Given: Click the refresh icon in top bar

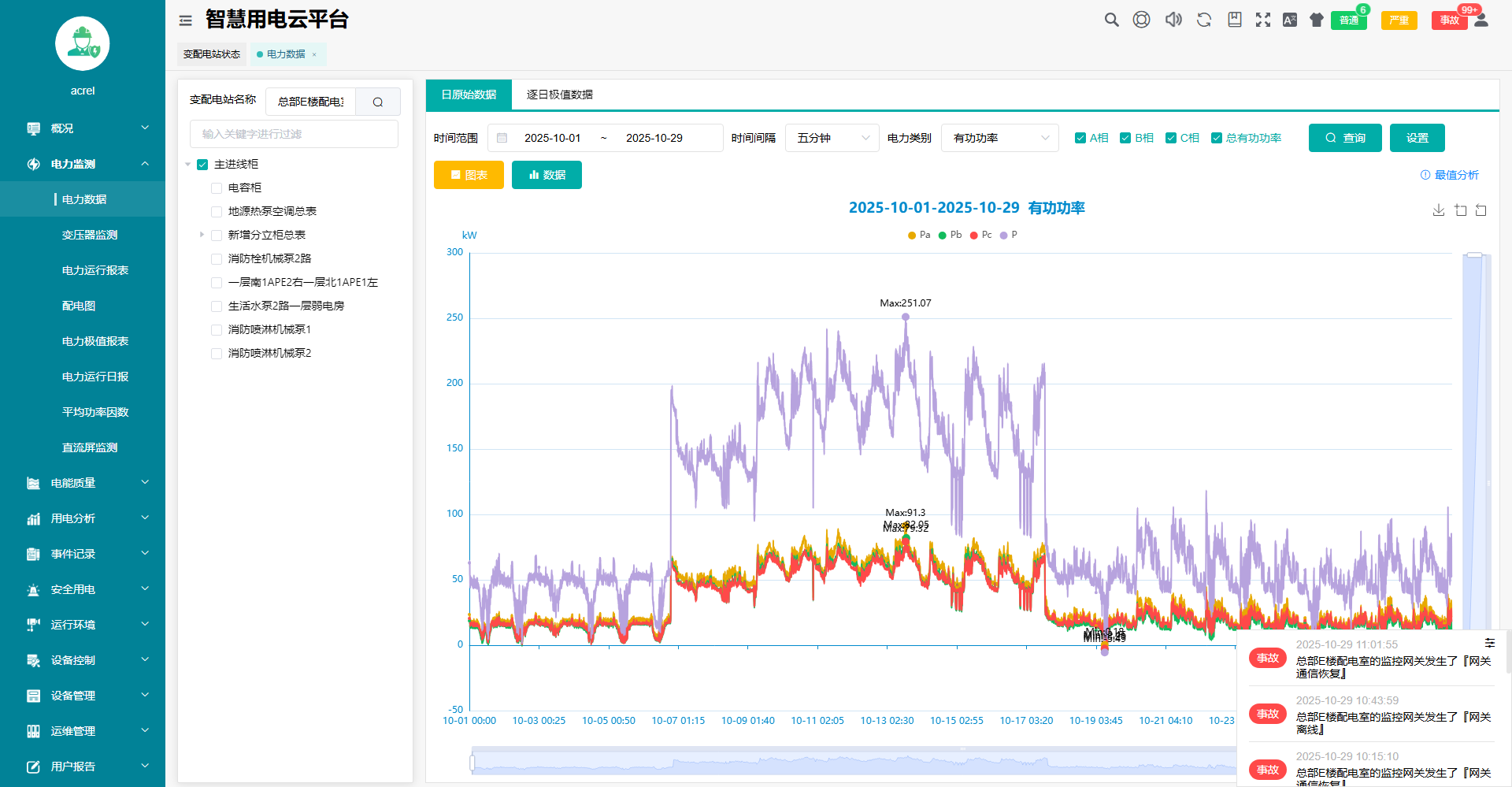Looking at the screenshot, I should [1204, 20].
